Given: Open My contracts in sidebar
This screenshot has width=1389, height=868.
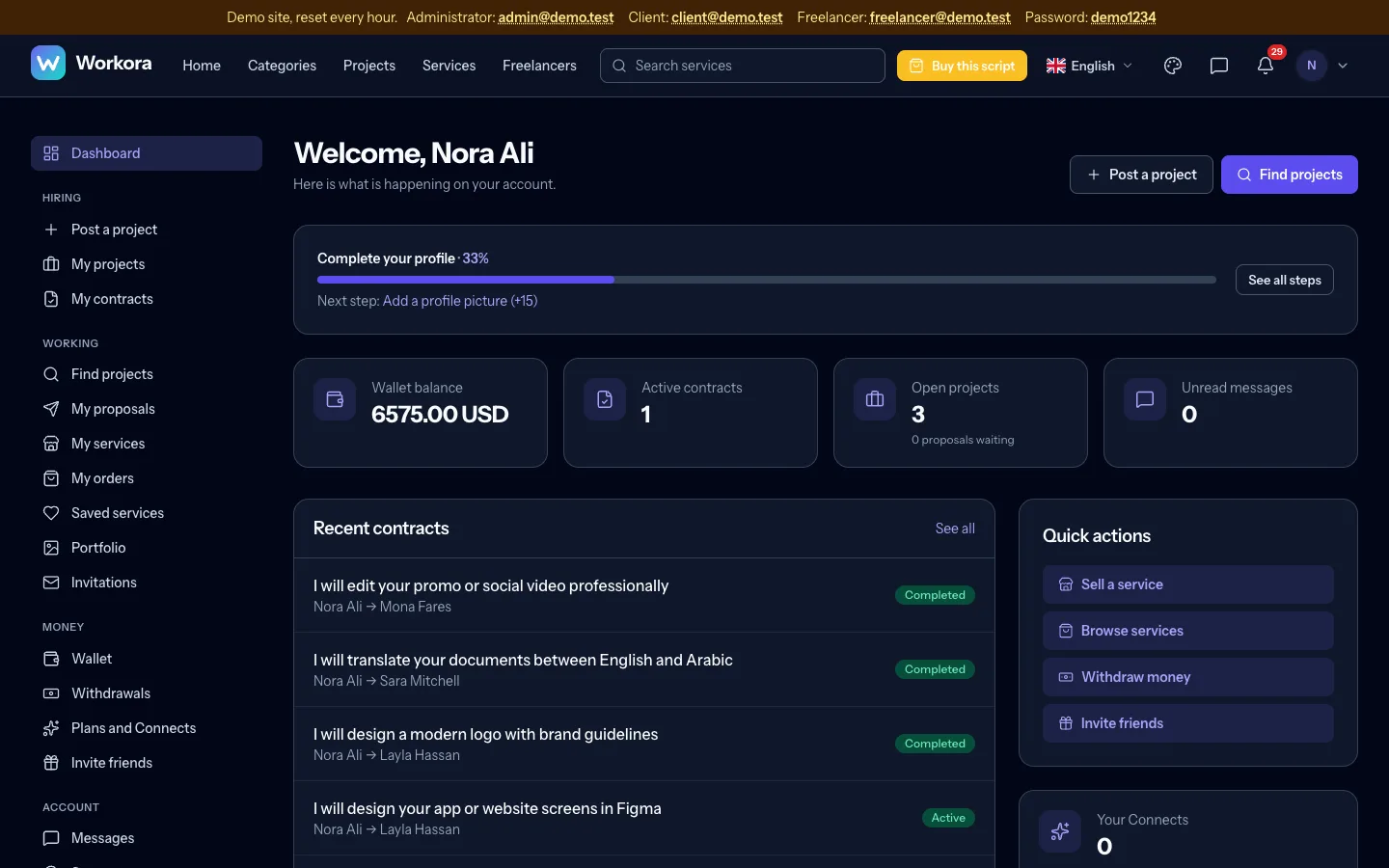Looking at the screenshot, I should pyautogui.click(x=147, y=299).
